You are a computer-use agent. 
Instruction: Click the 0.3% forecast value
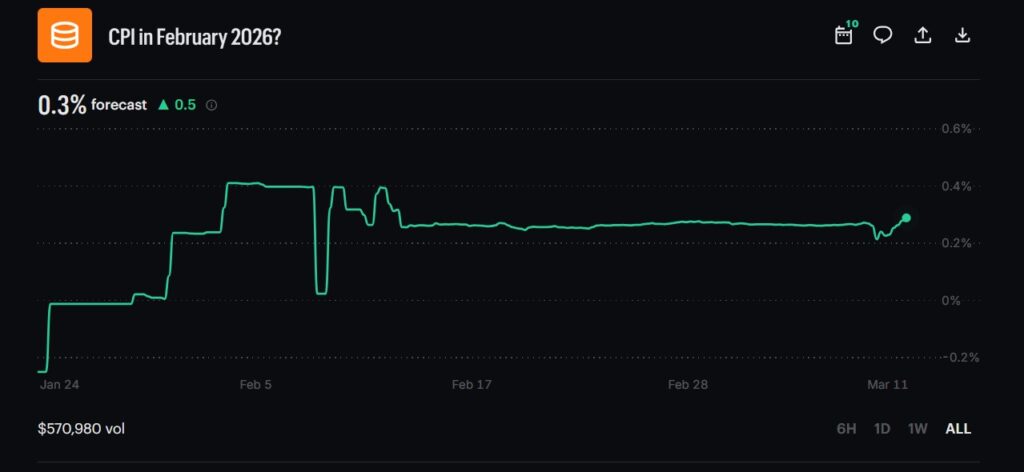point(62,104)
